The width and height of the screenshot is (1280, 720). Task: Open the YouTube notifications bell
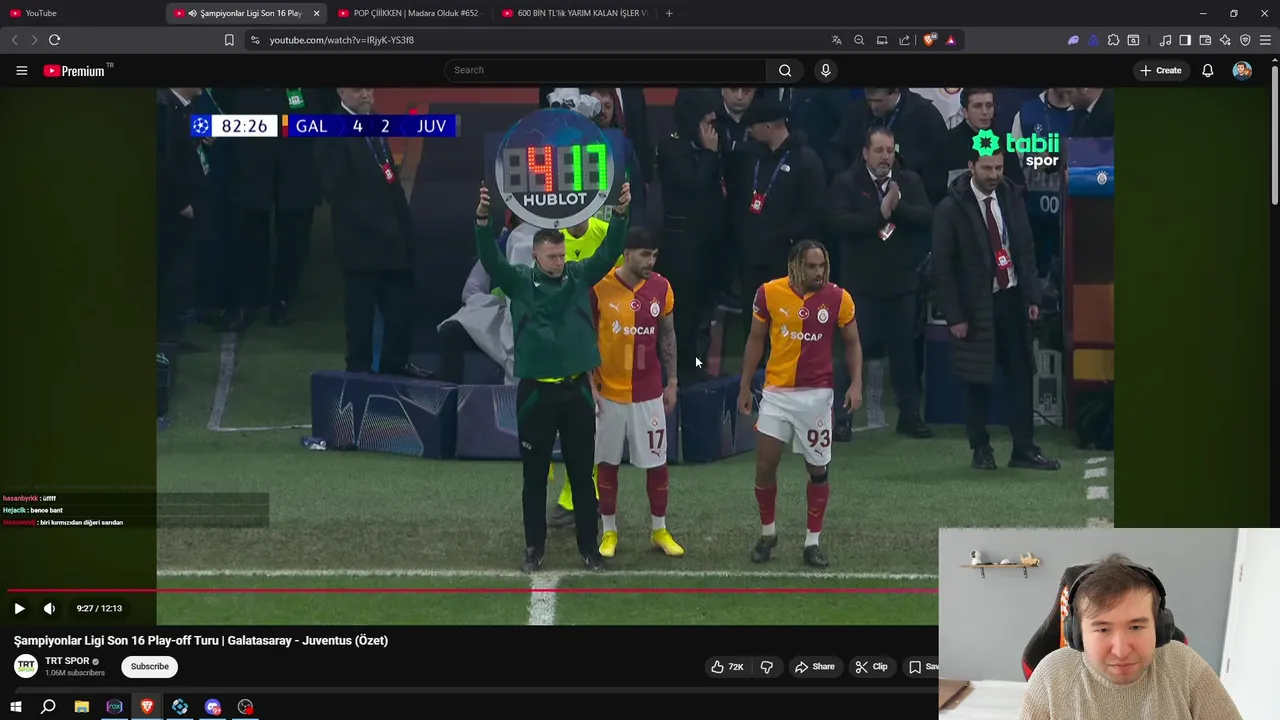[x=1207, y=70]
